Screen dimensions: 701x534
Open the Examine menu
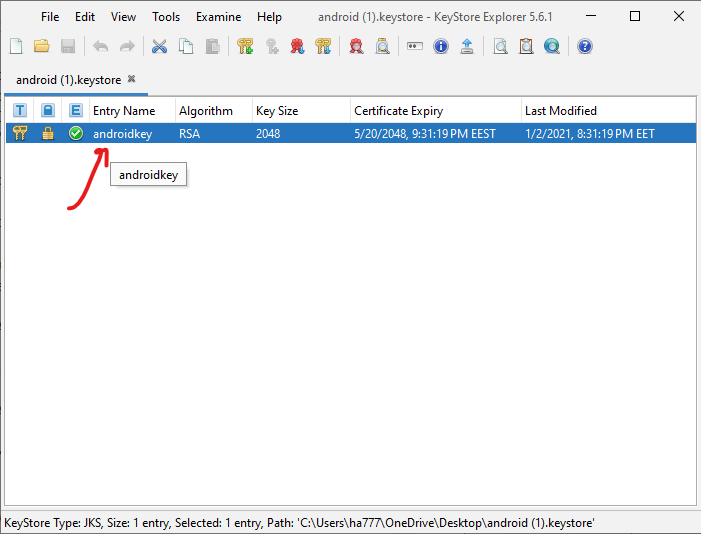(x=218, y=17)
